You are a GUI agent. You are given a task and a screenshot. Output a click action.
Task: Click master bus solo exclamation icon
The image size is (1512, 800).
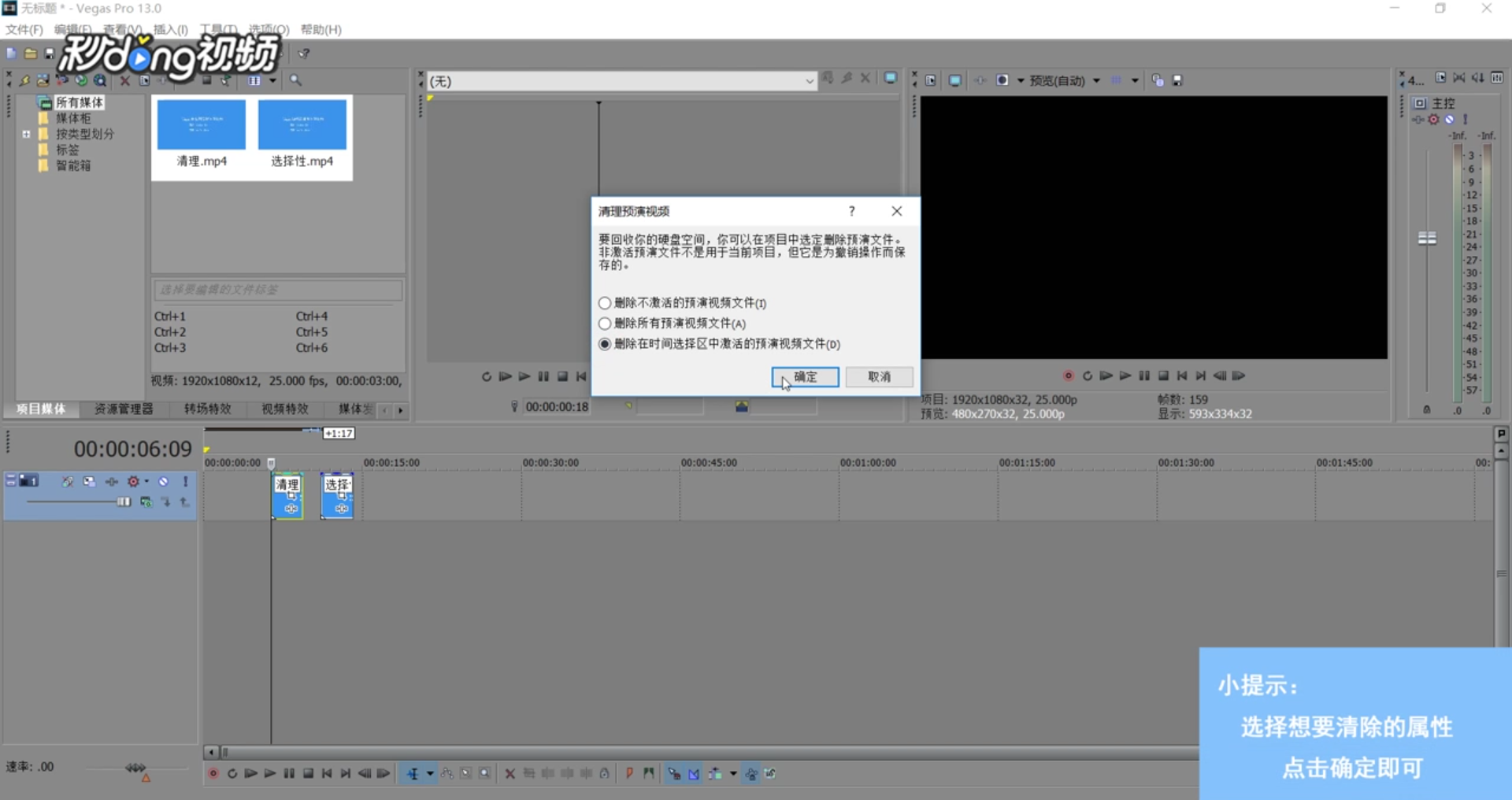1465,120
